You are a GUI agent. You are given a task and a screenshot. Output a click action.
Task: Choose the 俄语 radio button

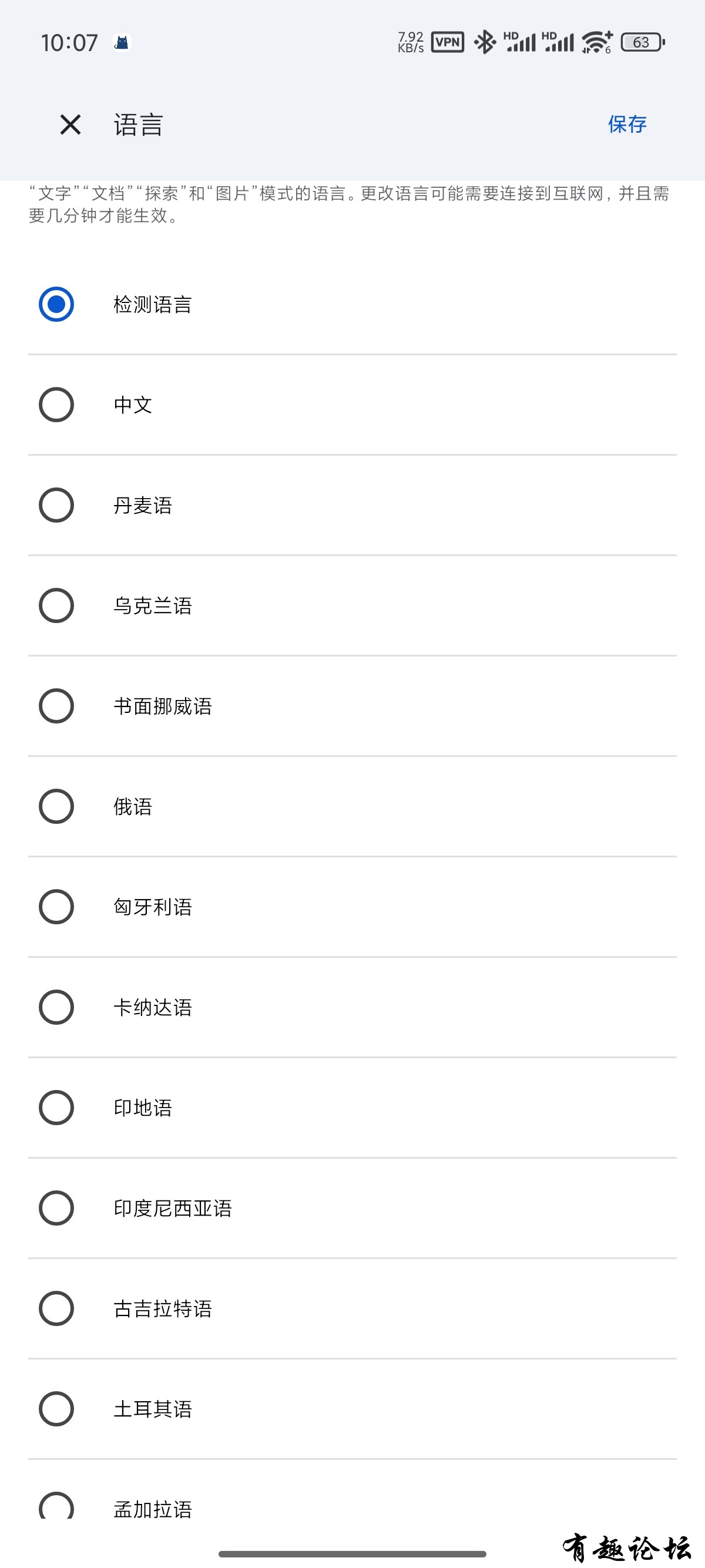[x=352, y=806]
